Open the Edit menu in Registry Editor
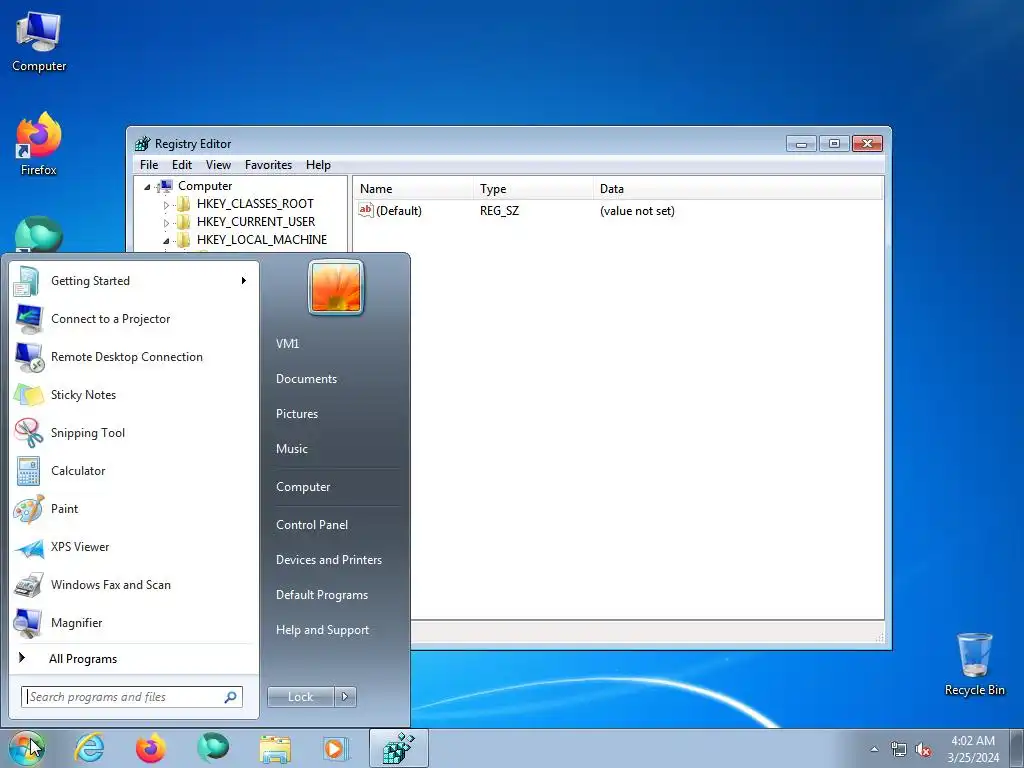The image size is (1024, 768). (x=182, y=165)
